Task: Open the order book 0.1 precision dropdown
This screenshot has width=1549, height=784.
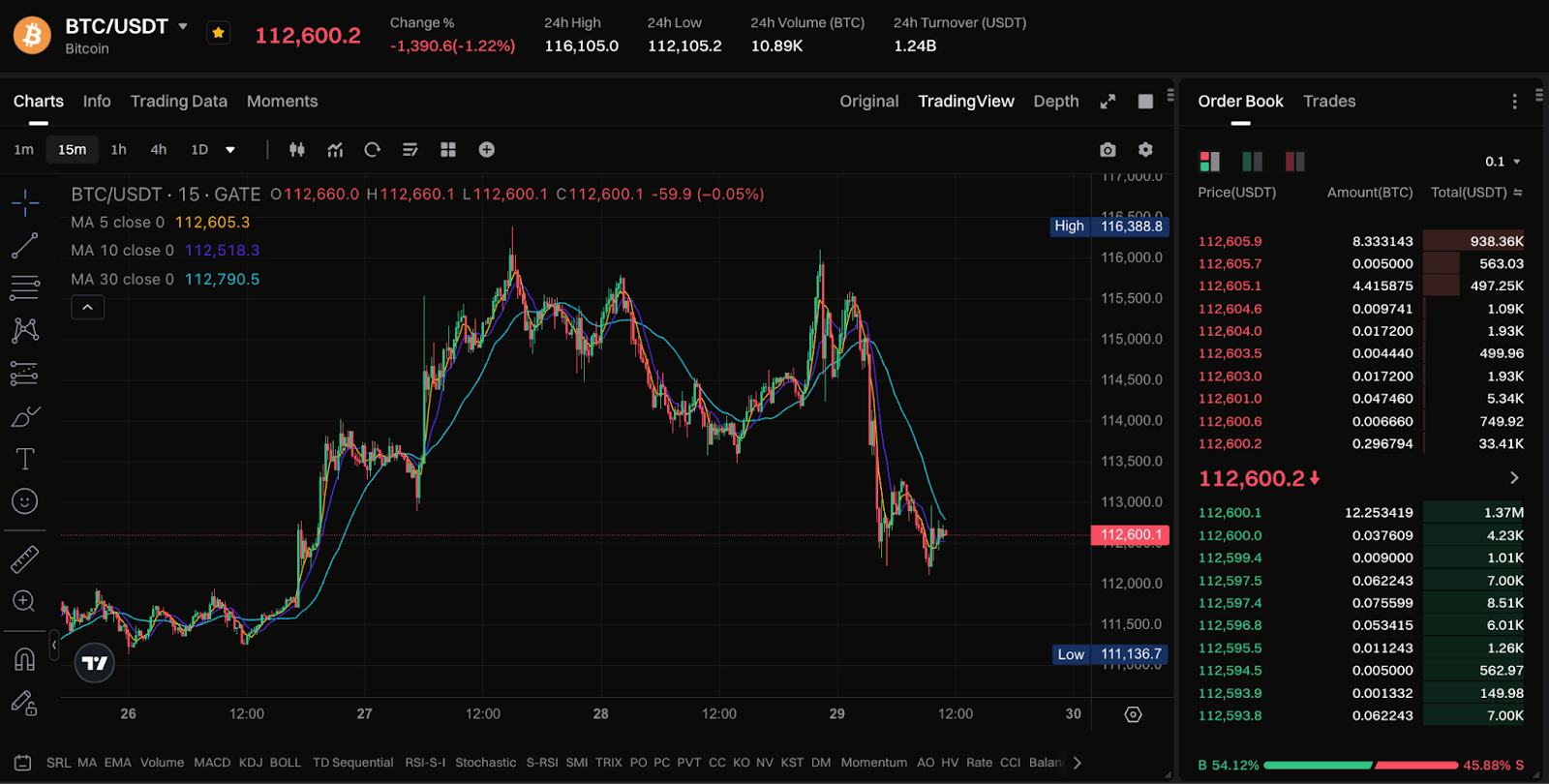Action: (1503, 162)
